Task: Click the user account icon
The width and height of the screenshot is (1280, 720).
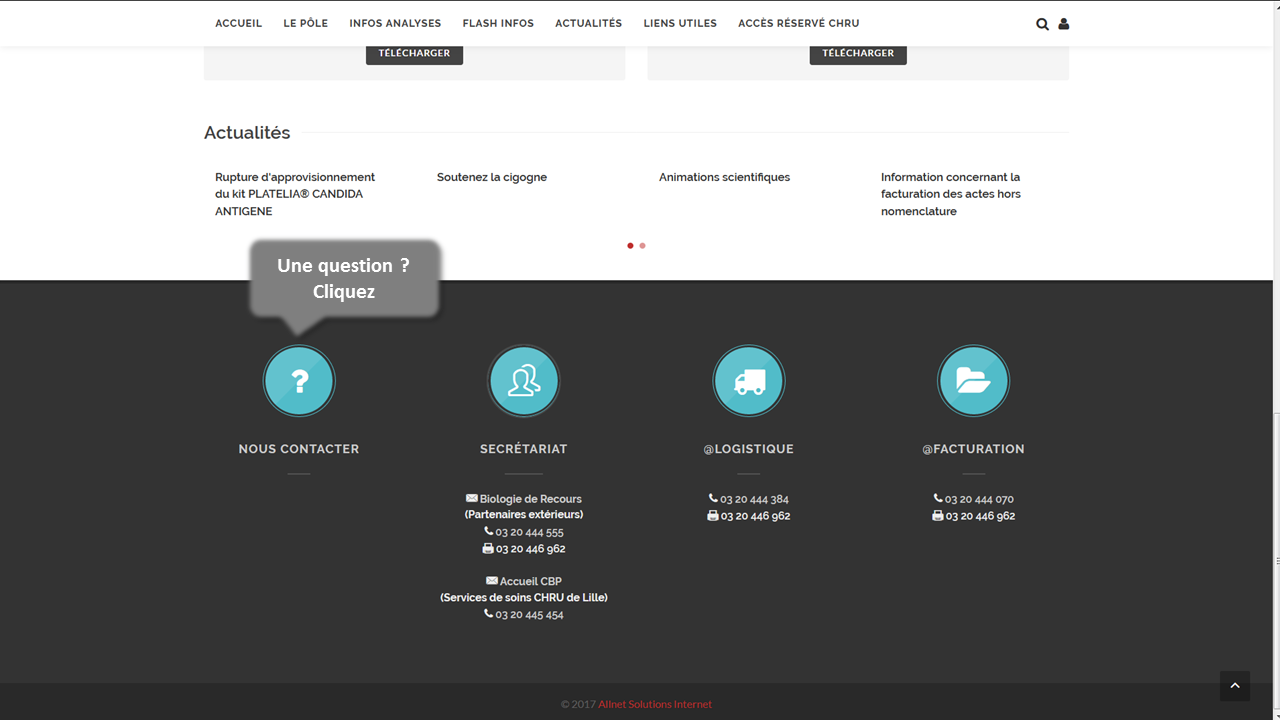Action: pos(1063,24)
